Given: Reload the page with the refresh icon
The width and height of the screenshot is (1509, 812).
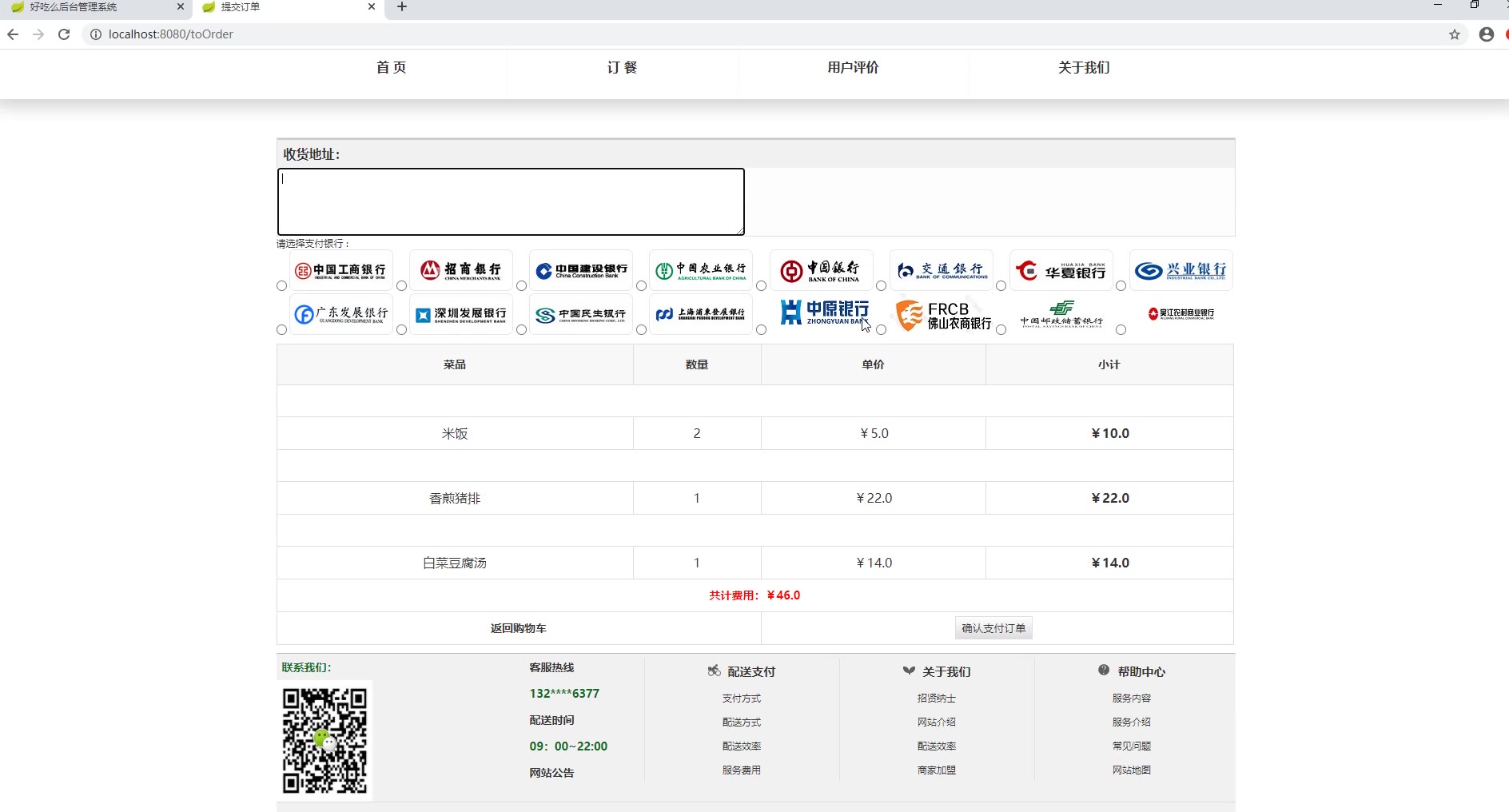Looking at the screenshot, I should click(64, 34).
